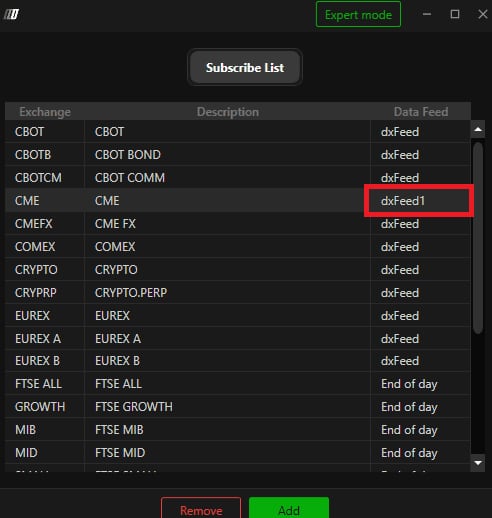This screenshot has width=492, height=518.
Task: Select the CMEFX exchange cell
Action: [45, 224]
